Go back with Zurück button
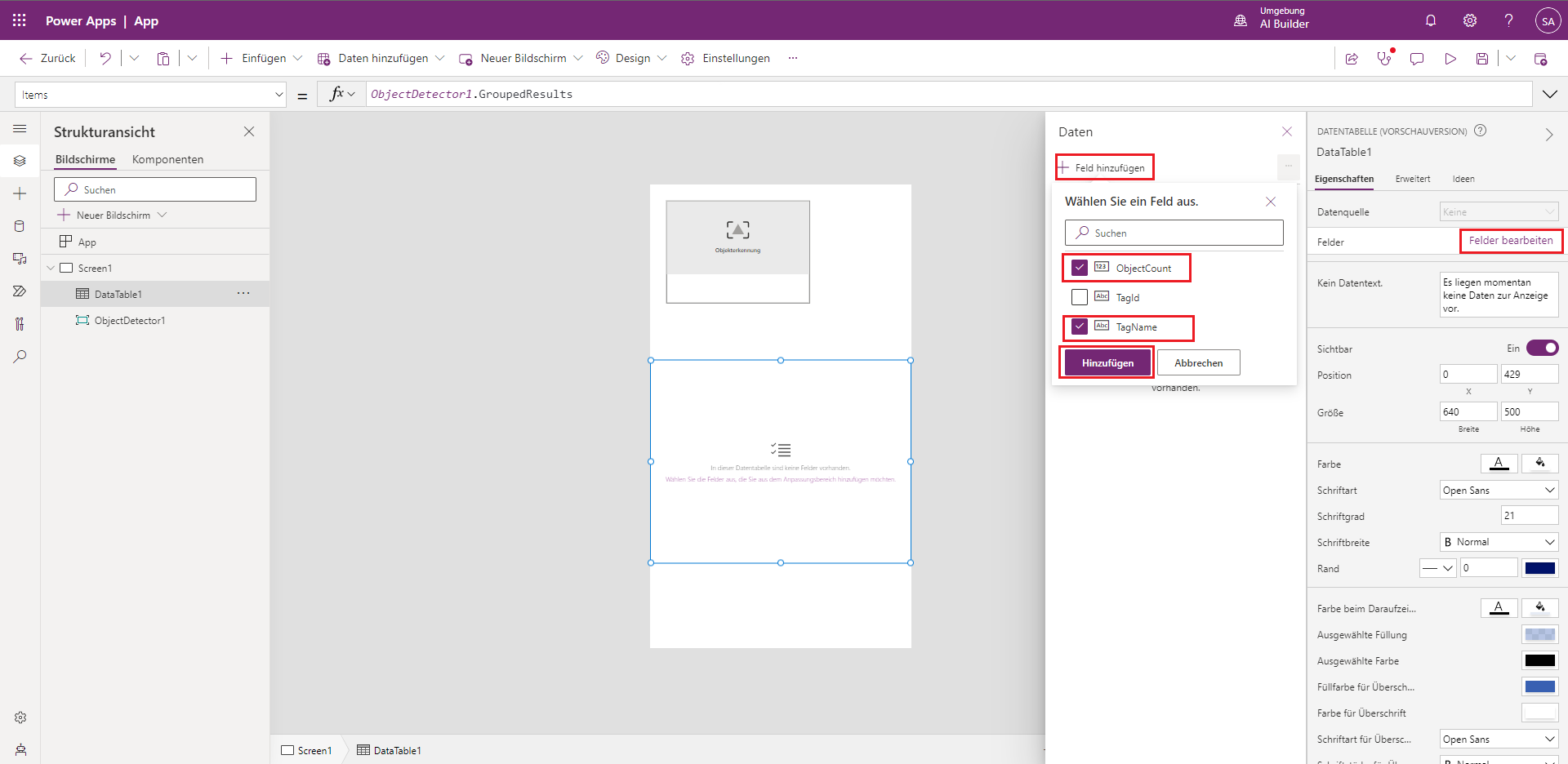 click(47, 58)
